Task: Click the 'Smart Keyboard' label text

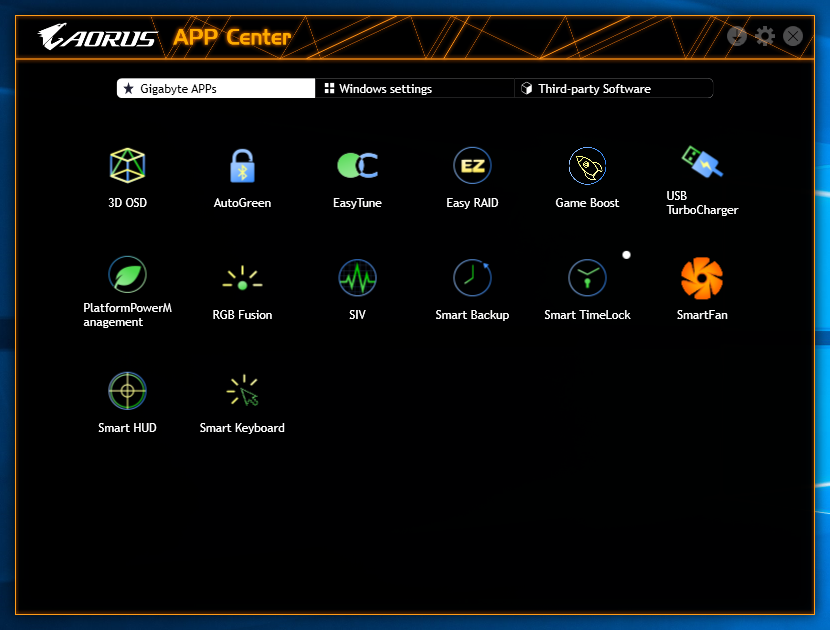Action: 242,428
